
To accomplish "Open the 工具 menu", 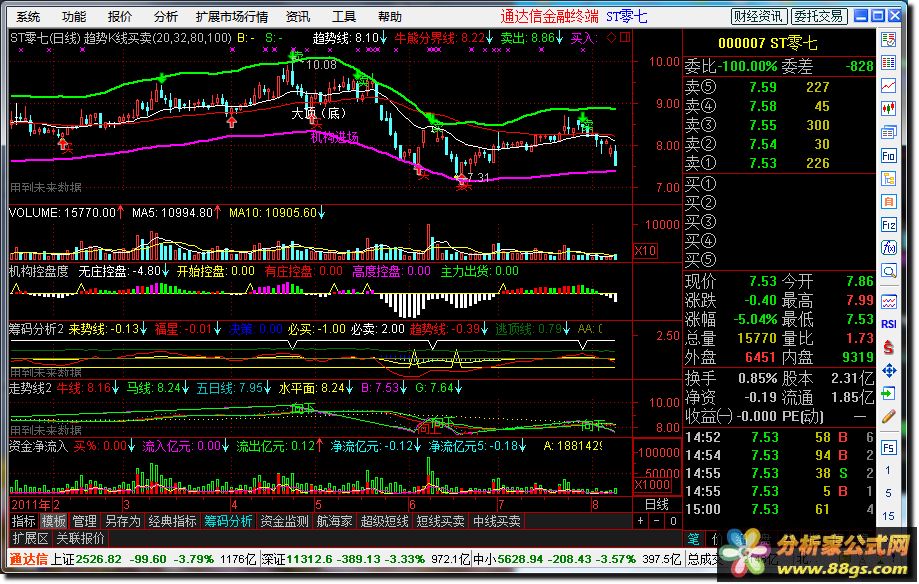I will point(343,16).
